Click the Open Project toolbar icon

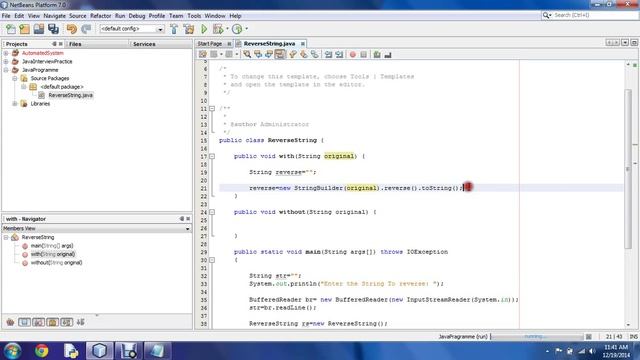coord(39,29)
